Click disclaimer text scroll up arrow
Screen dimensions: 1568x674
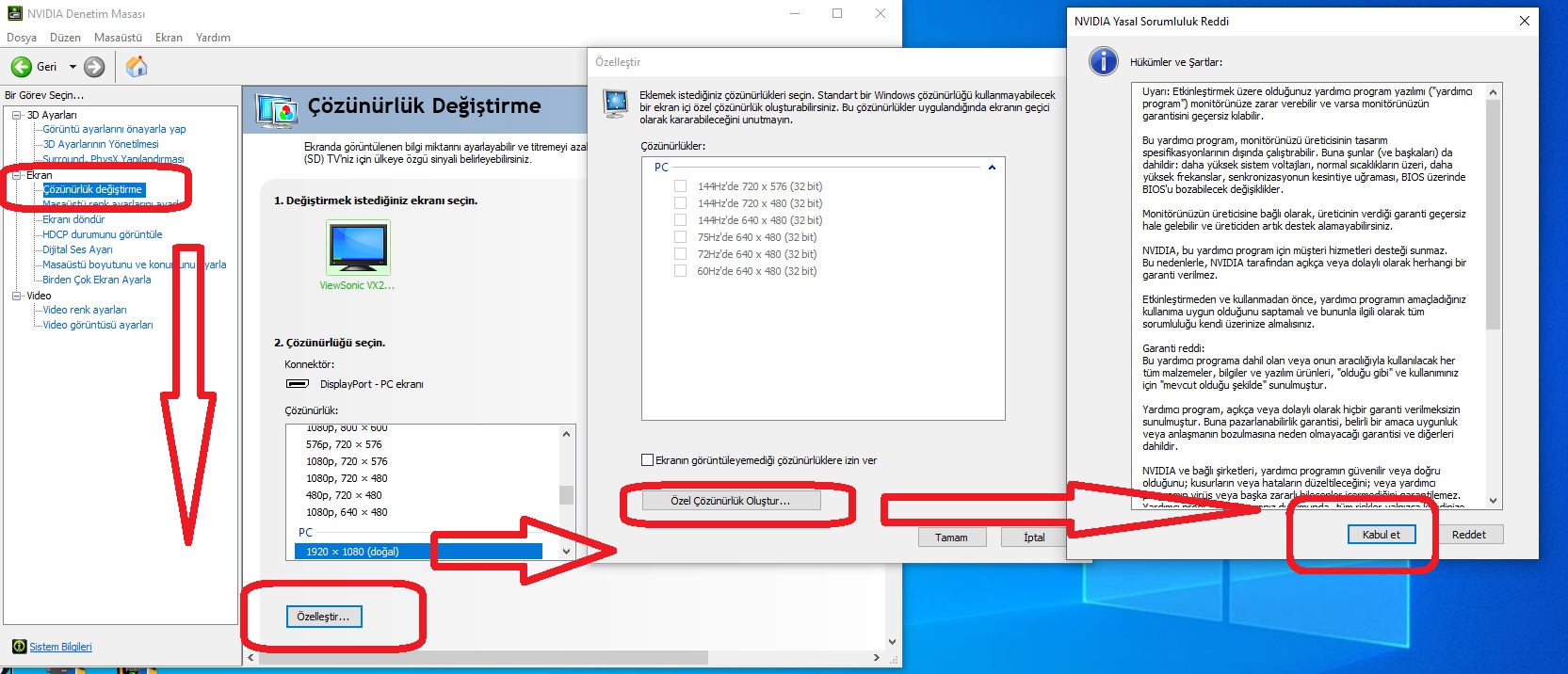1493,92
